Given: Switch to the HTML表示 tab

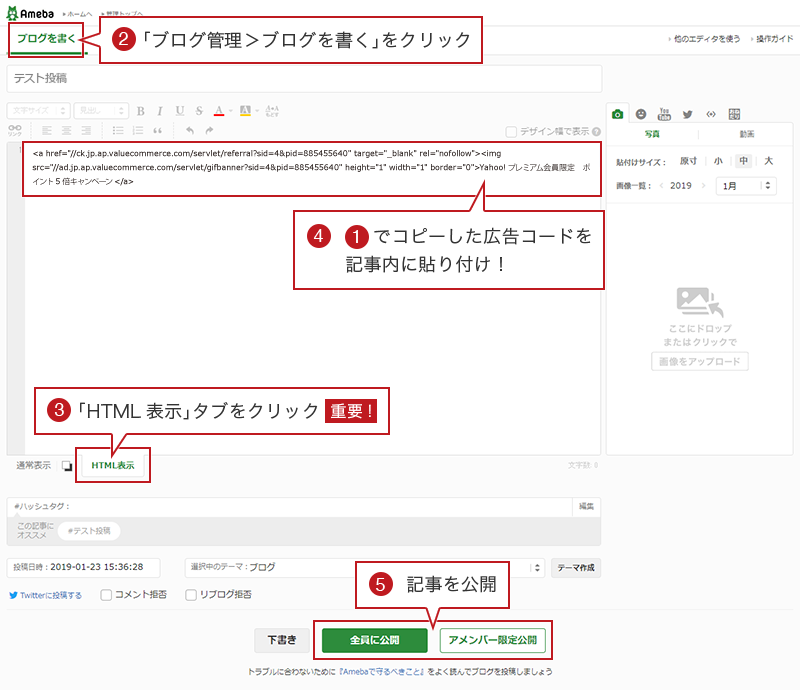Looking at the screenshot, I should (112, 465).
